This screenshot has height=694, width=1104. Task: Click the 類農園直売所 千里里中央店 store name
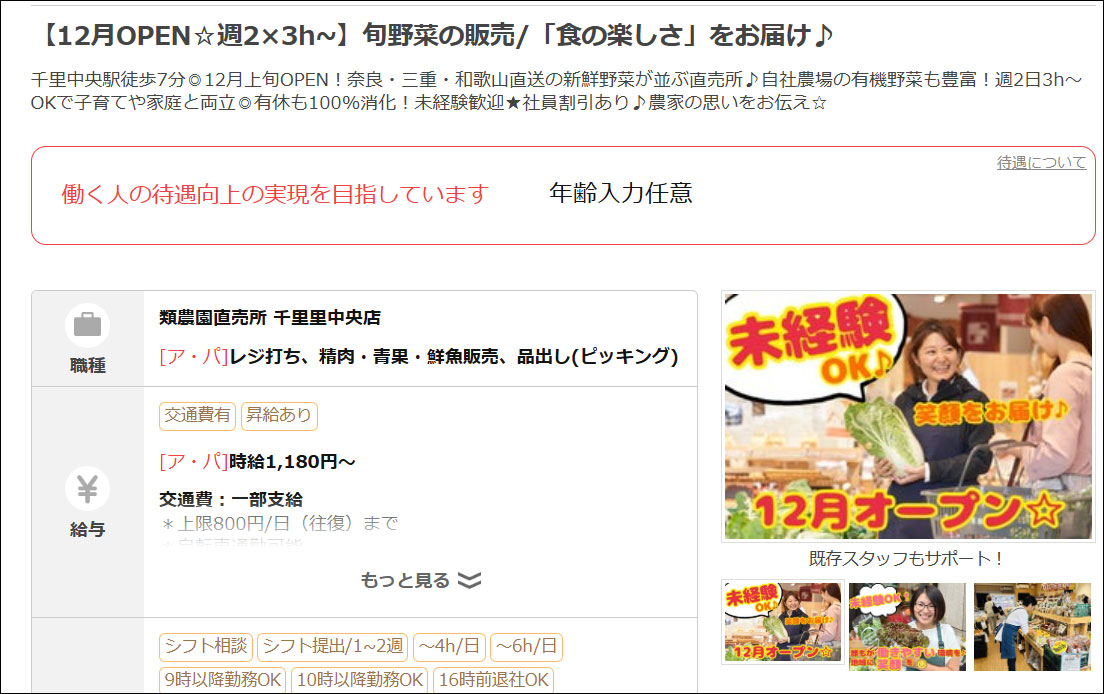pos(270,317)
